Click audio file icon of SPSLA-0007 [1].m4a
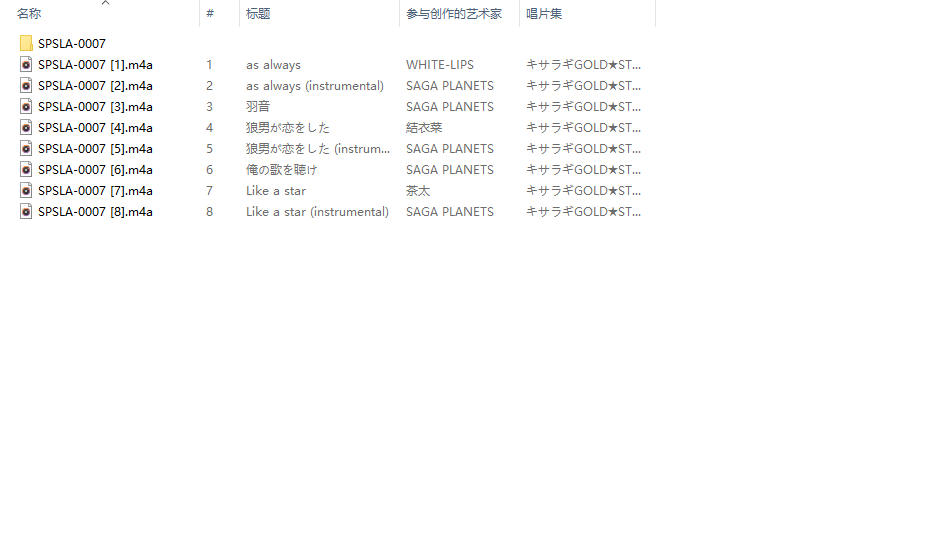Viewport: 936px width, 535px height. tap(26, 64)
